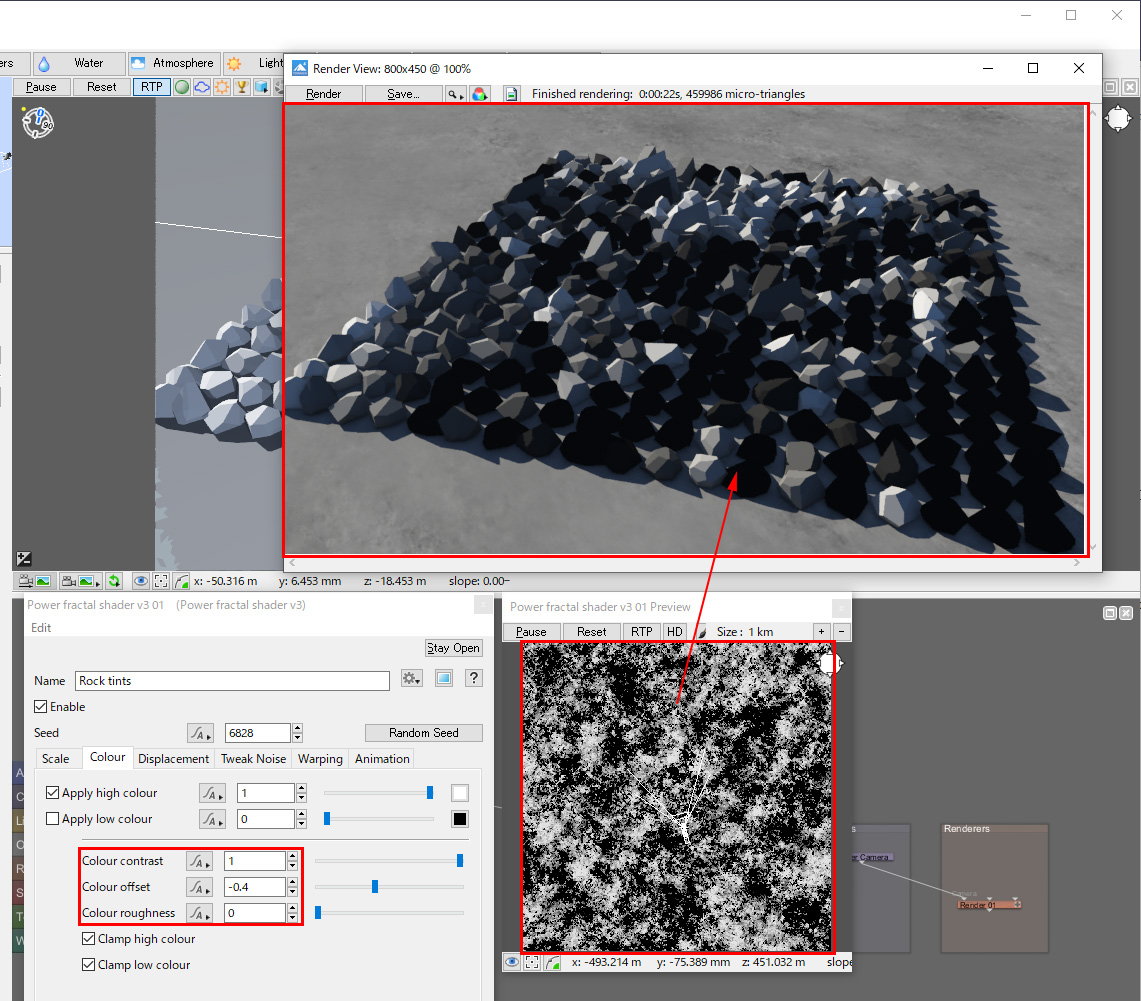The width and height of the screenshot is (1141, 1001).
Task: Enable the Apply low colour checkbox
Action: pos(53,819)
